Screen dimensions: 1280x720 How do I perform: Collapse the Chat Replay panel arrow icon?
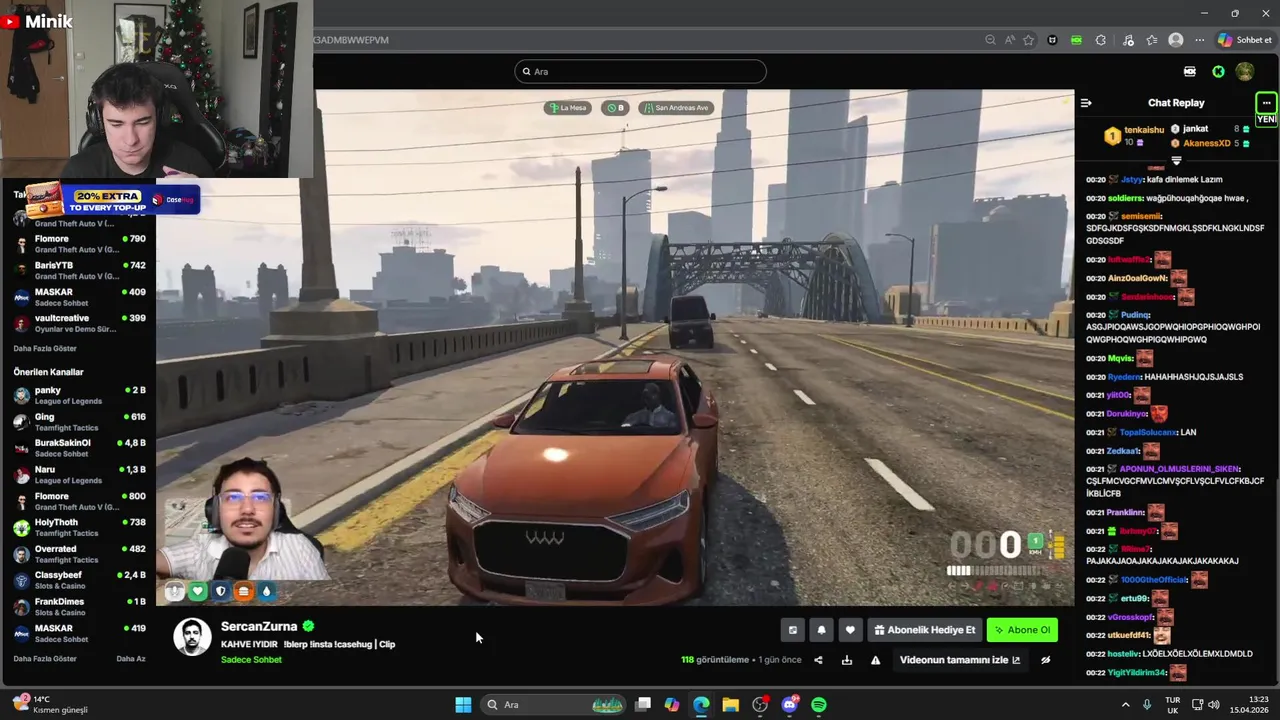(1086, 103)
